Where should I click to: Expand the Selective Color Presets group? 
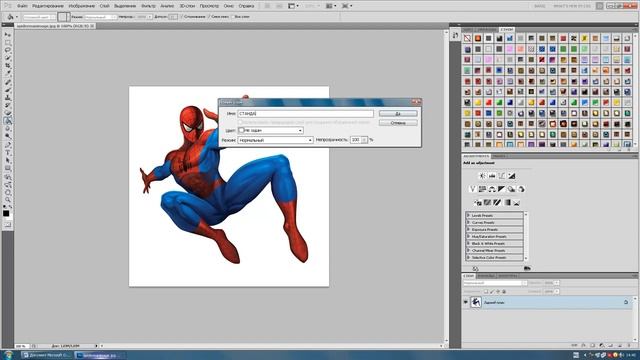[469, 258]
